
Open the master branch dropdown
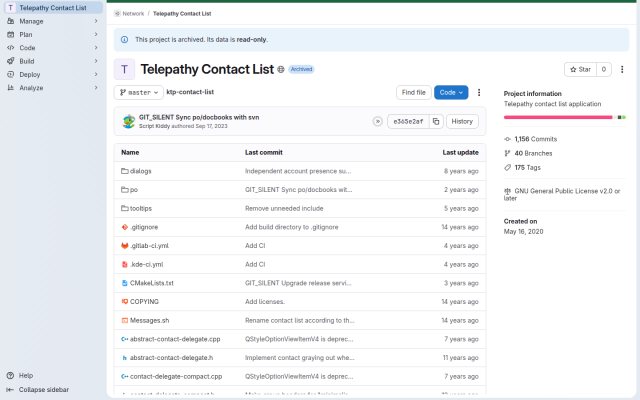(x=139, y=93)
